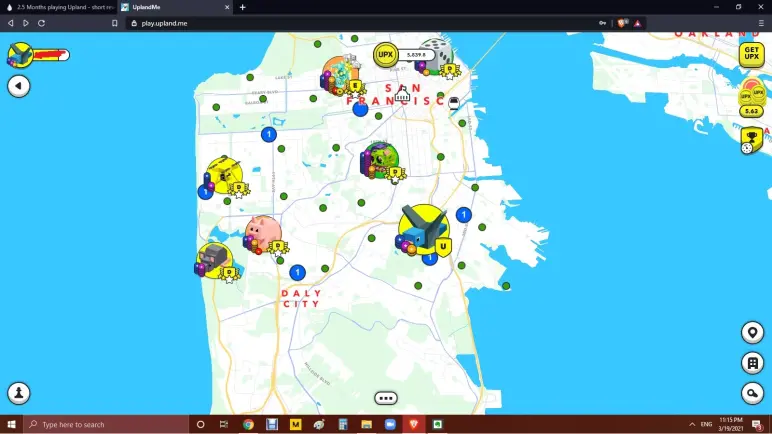
Task: Select the green alien head marker
Action: (380, 160)
